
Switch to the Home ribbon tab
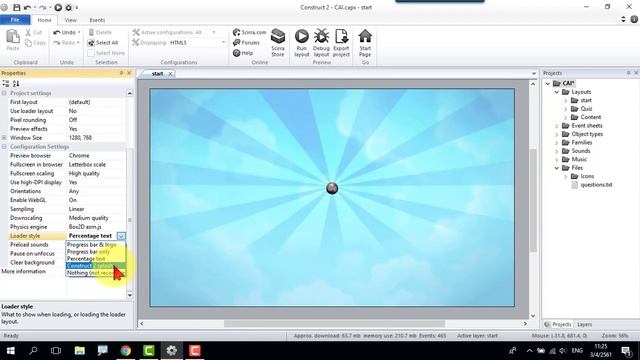44,20
